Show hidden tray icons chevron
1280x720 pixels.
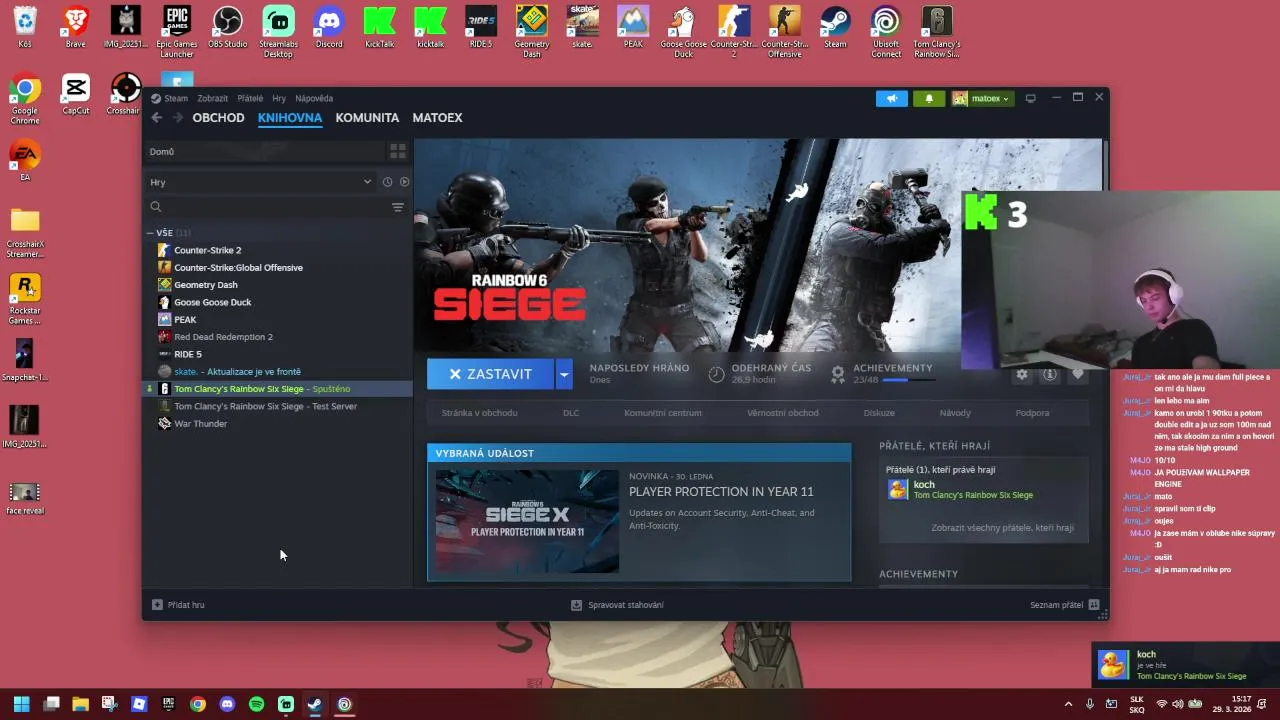pyautogui.click(x=1068, y=704)
